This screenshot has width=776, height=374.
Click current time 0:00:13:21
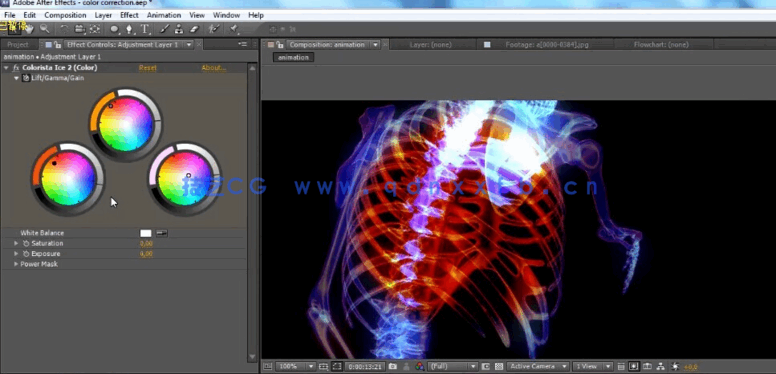pos(366,367)
